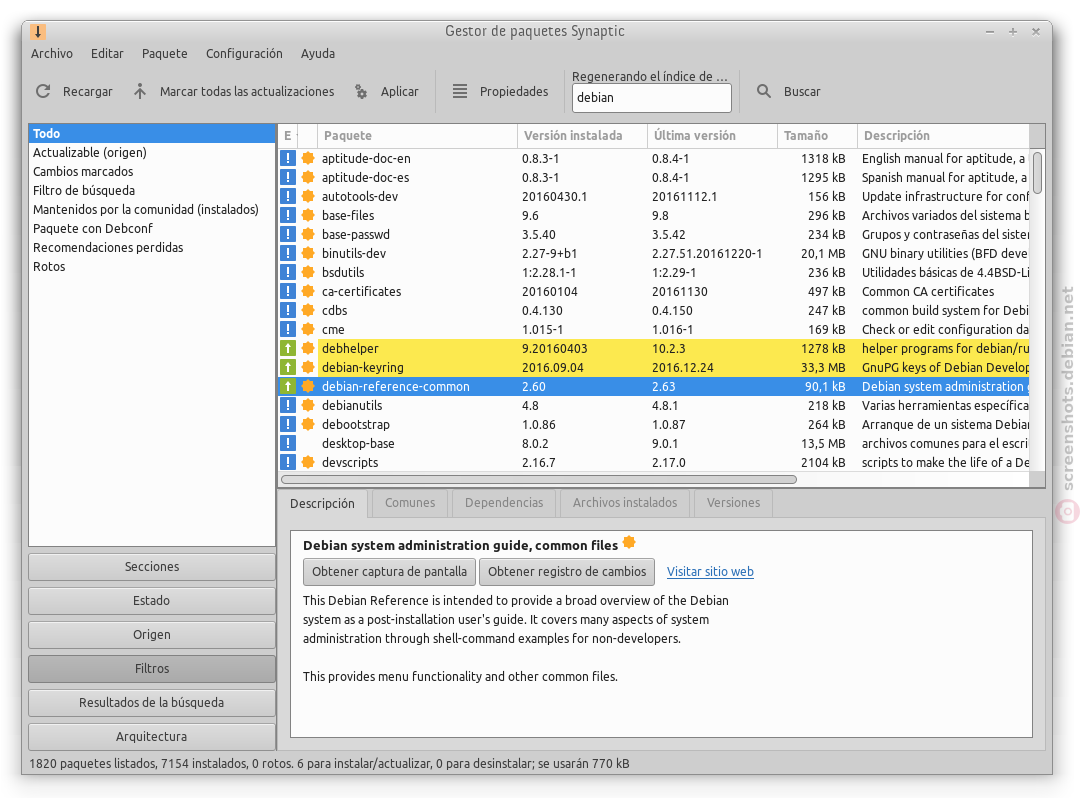
Task: Click the Secciones button
Action: pyautogui.click(x=152, y=567)
